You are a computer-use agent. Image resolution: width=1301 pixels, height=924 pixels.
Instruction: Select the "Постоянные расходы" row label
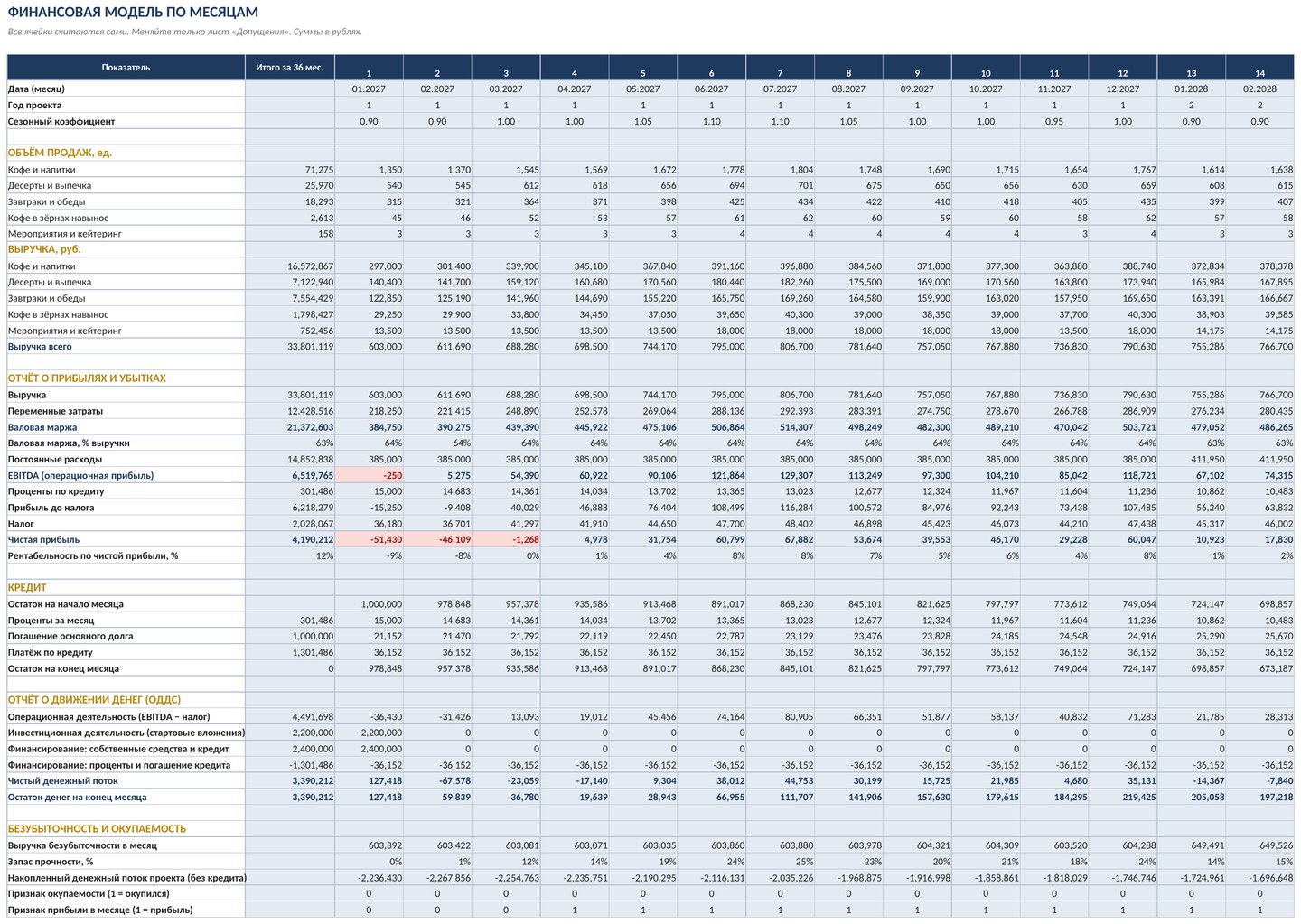tap(55, 460)
